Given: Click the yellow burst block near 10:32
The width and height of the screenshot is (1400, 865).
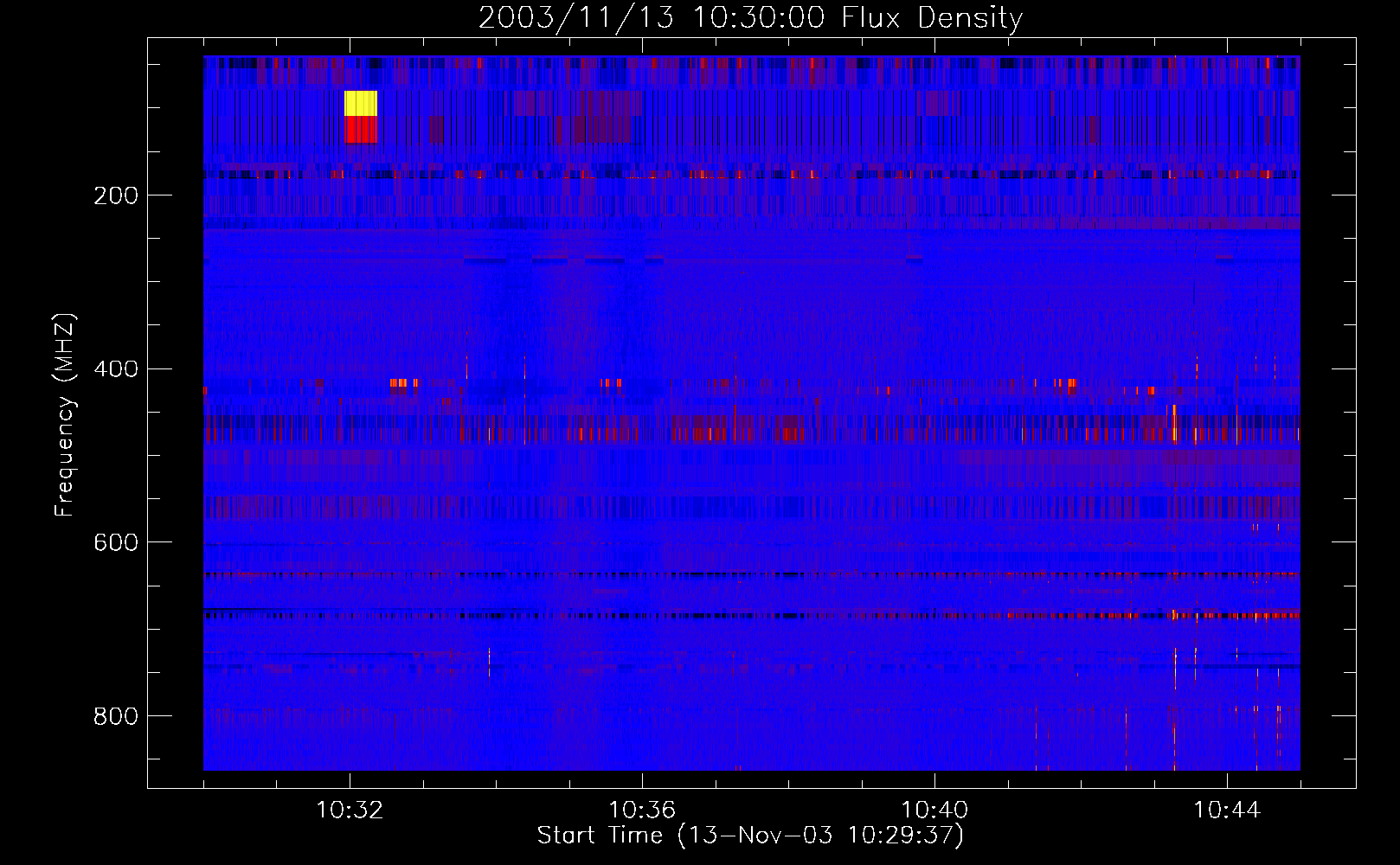Looking at the screenshot, I should coord(361,103).
